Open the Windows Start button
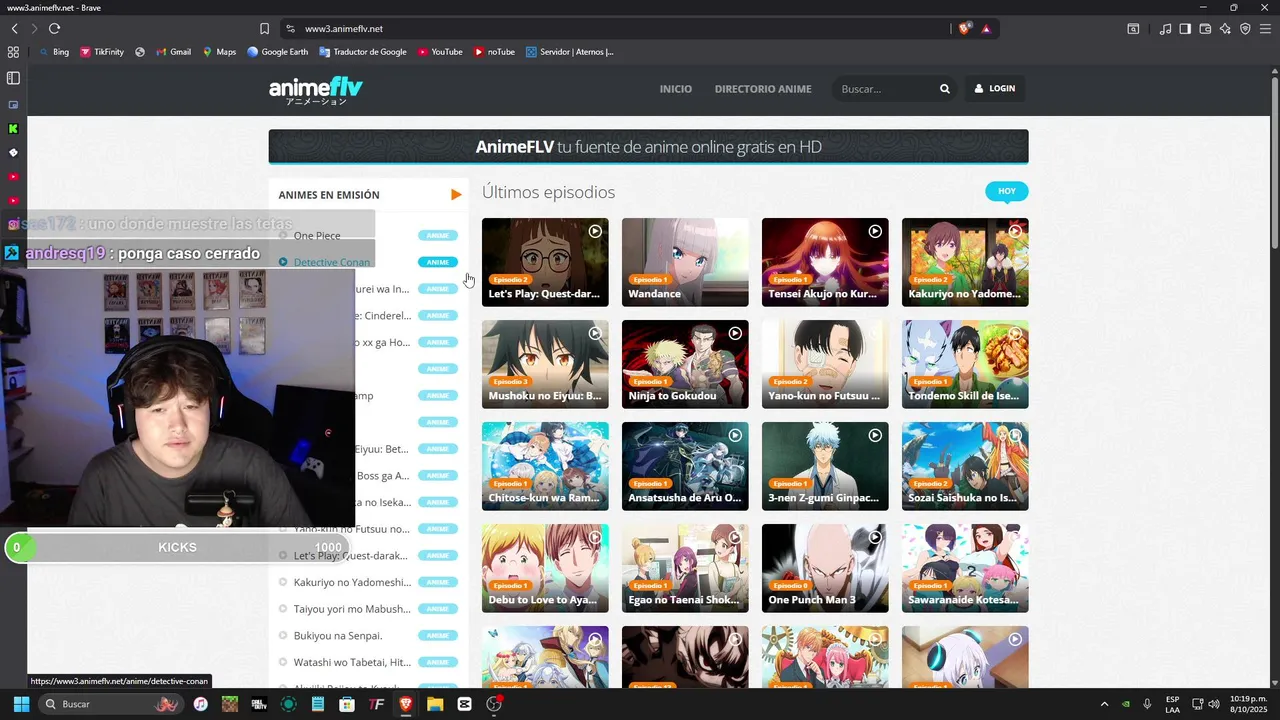 pyautogui.click(x=21, y=704)
